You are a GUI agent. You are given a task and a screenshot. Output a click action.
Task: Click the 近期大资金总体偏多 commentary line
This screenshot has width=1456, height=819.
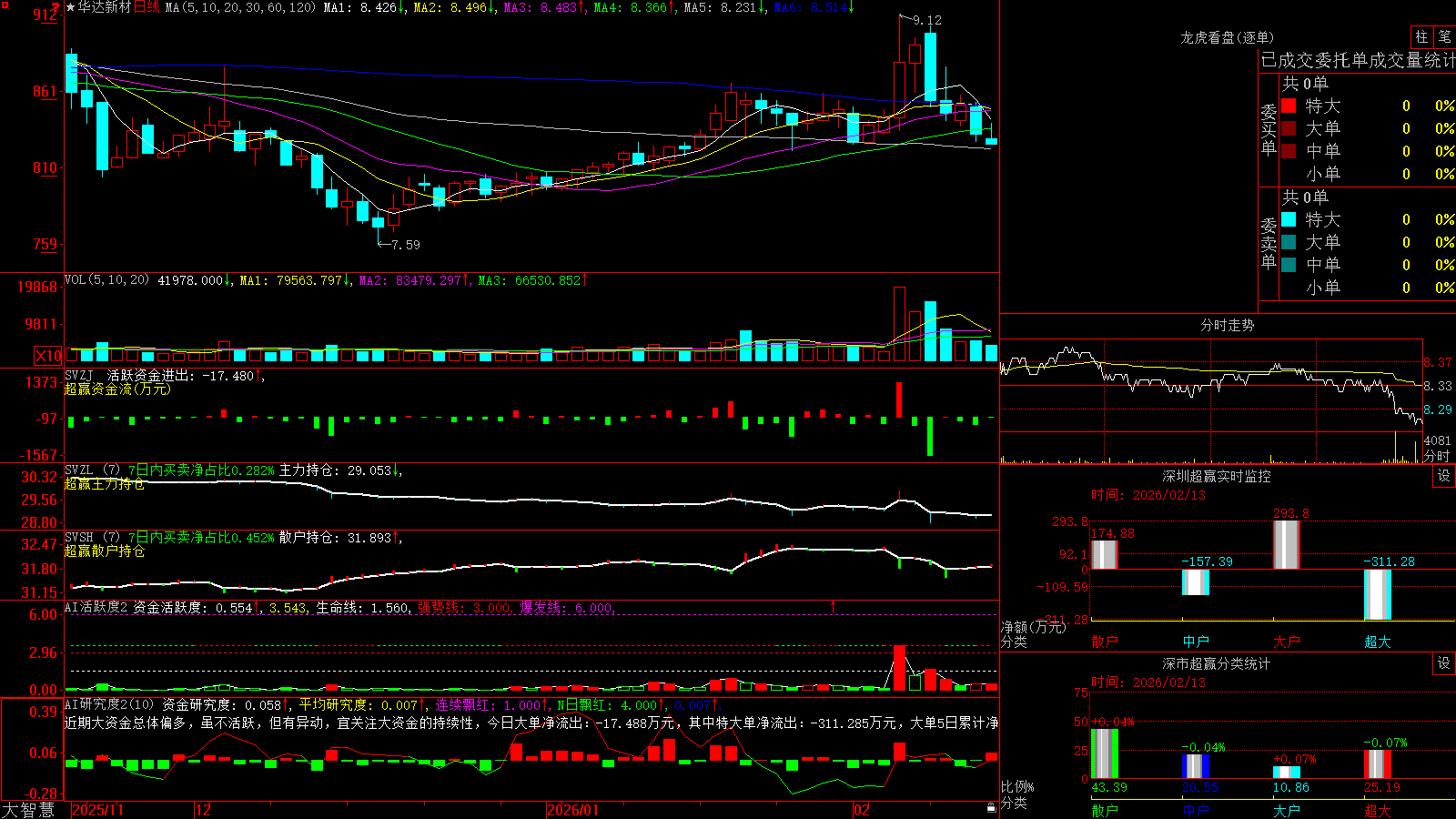coord(531,723)
